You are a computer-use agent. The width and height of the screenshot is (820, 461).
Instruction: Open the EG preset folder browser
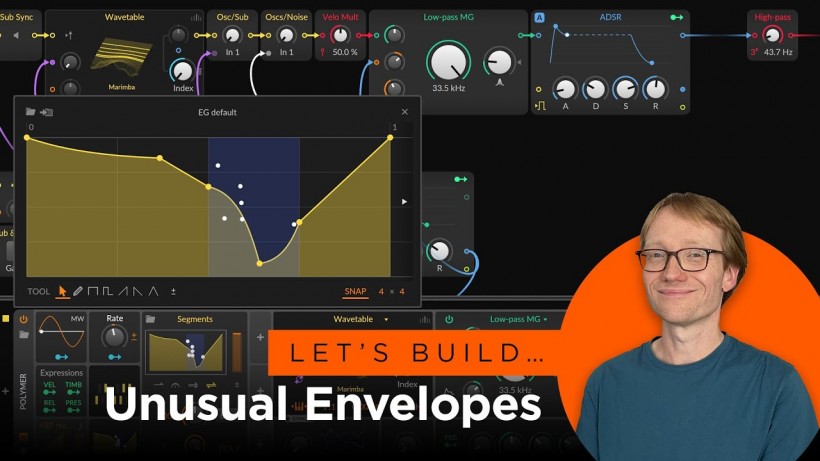click(x=30, y=112)
